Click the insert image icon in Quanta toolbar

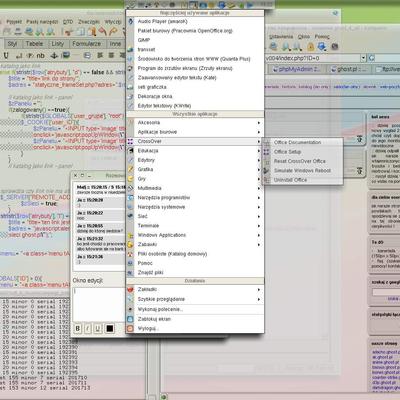(66, 55)
